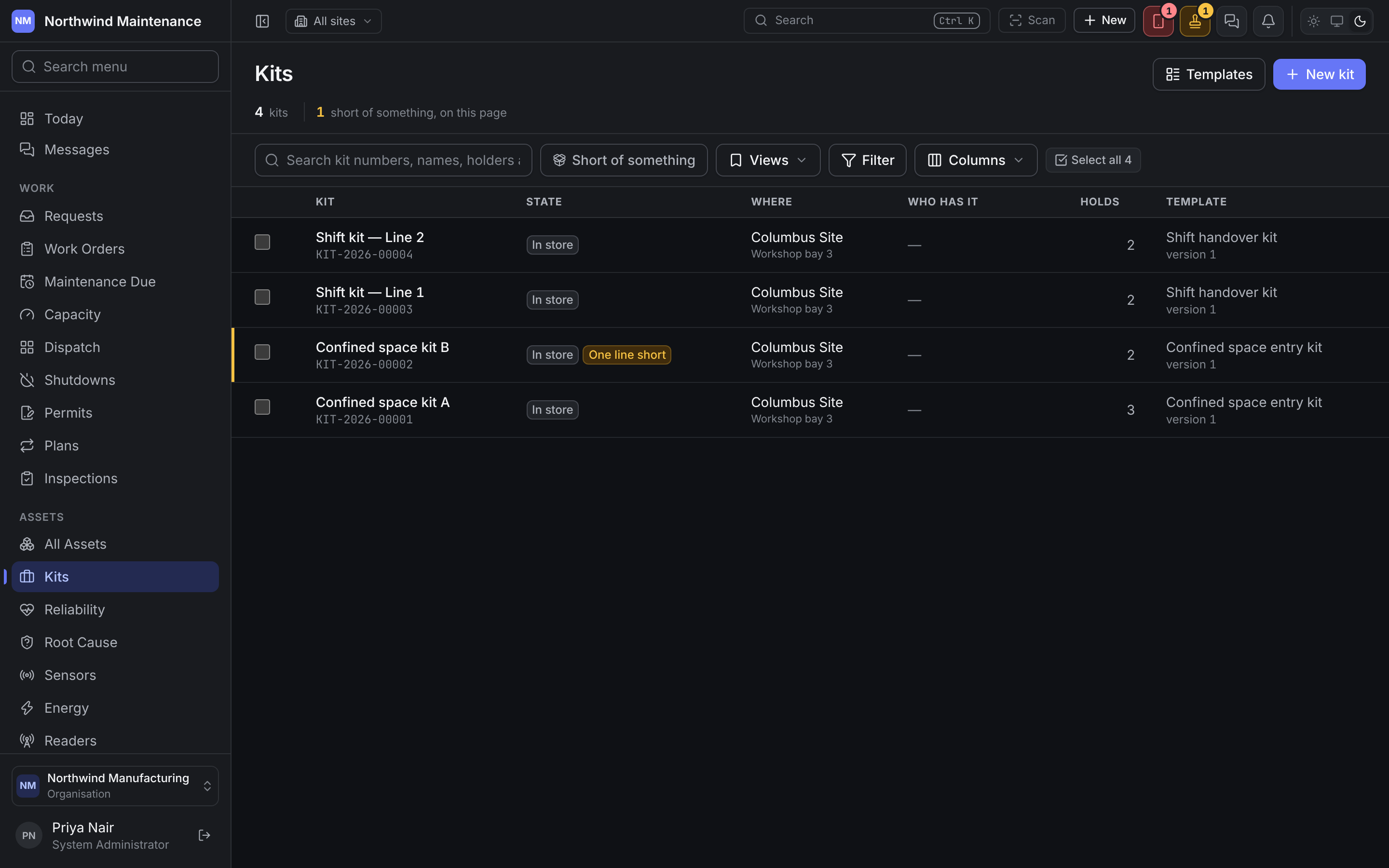This screenshot has height=868, width=1389.
Task: Open the red device alerts icon
Action: coord(1158,21)
